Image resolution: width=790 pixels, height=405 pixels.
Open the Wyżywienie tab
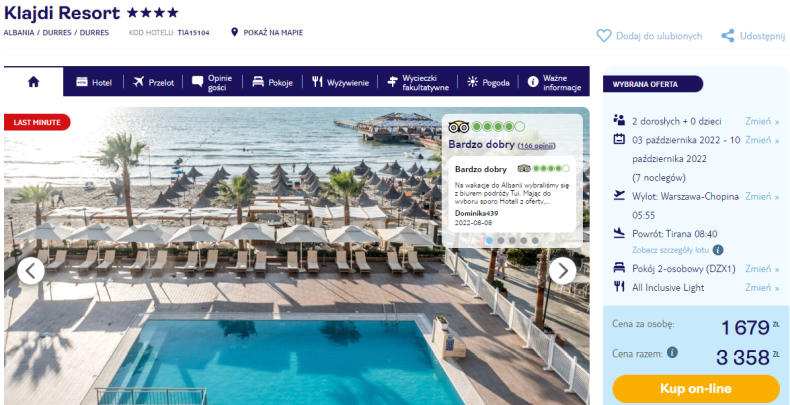[340, 82]
